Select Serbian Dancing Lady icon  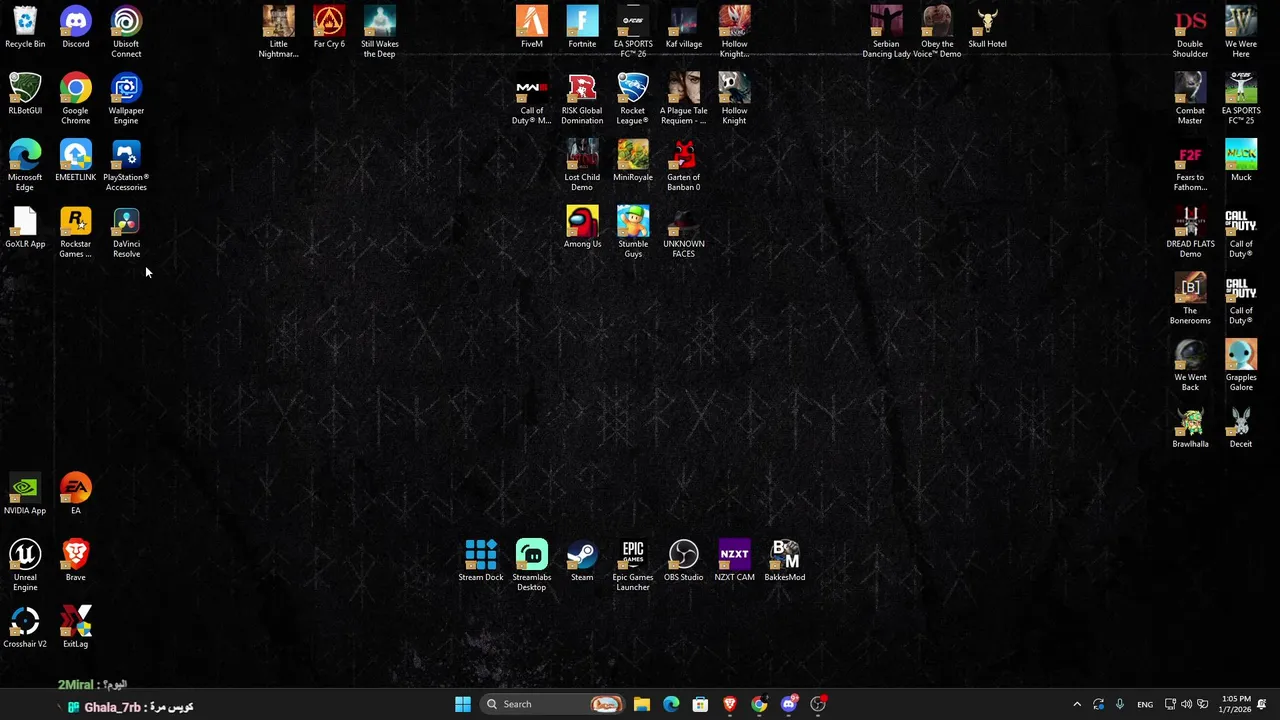tap(886, 32)
